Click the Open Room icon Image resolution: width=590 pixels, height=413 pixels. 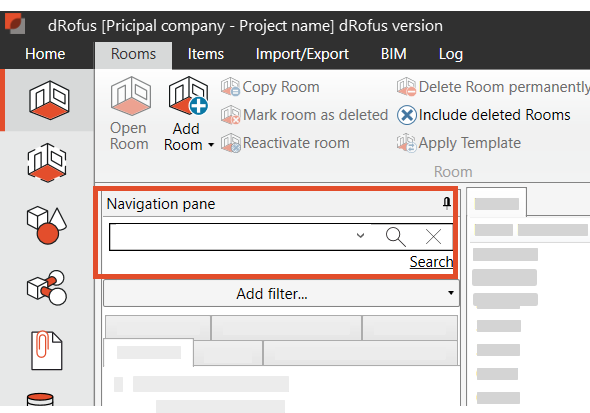coord(131,96)
